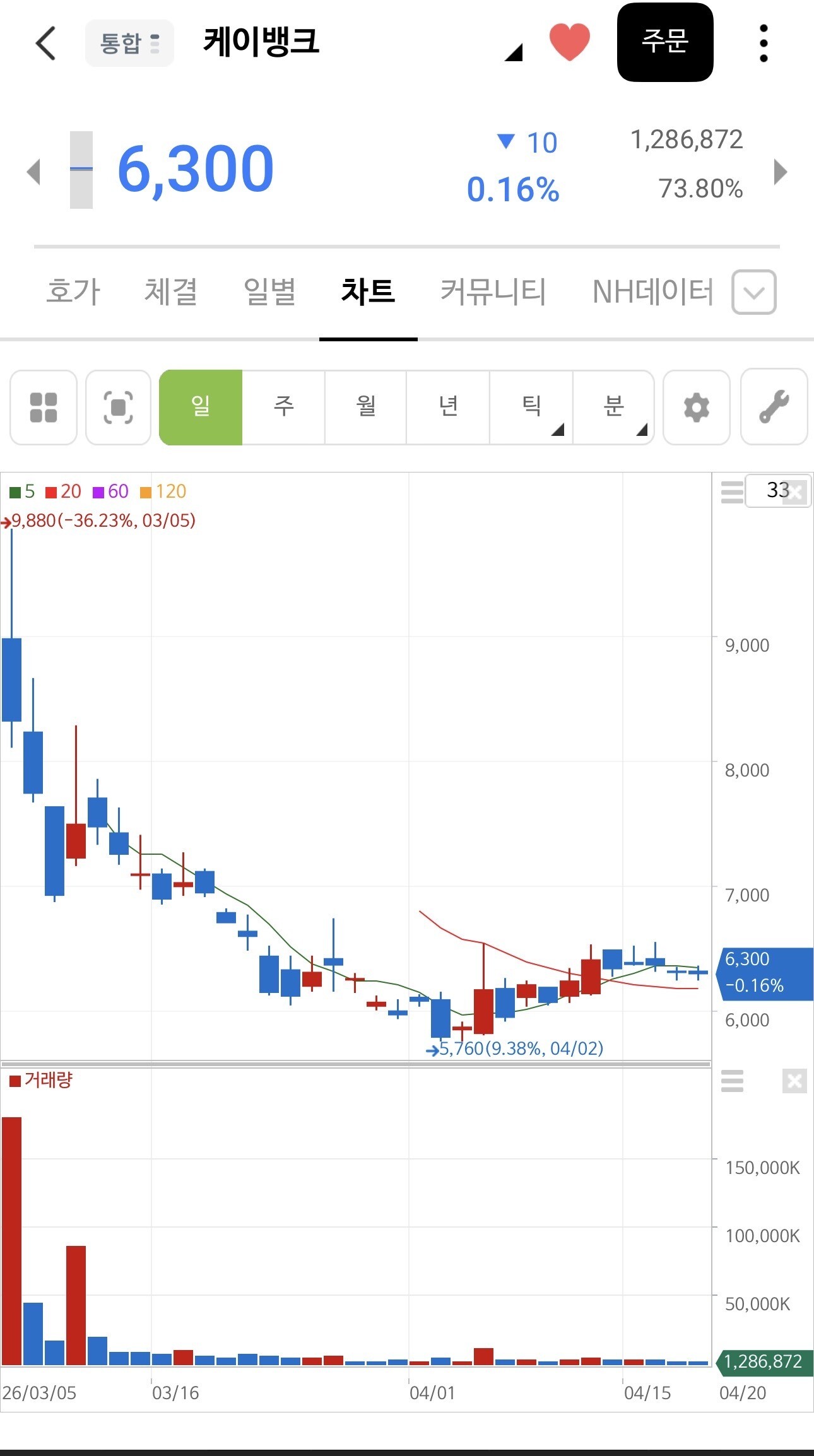Tap the 04/20 date axis label
Image resolution: width=814 pixels, height=1456 pixels.
(x=743, y=1393)
